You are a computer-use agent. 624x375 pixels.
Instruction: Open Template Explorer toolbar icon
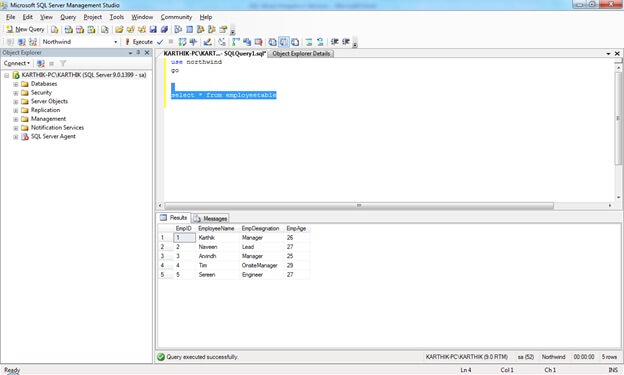click(212, 29)
